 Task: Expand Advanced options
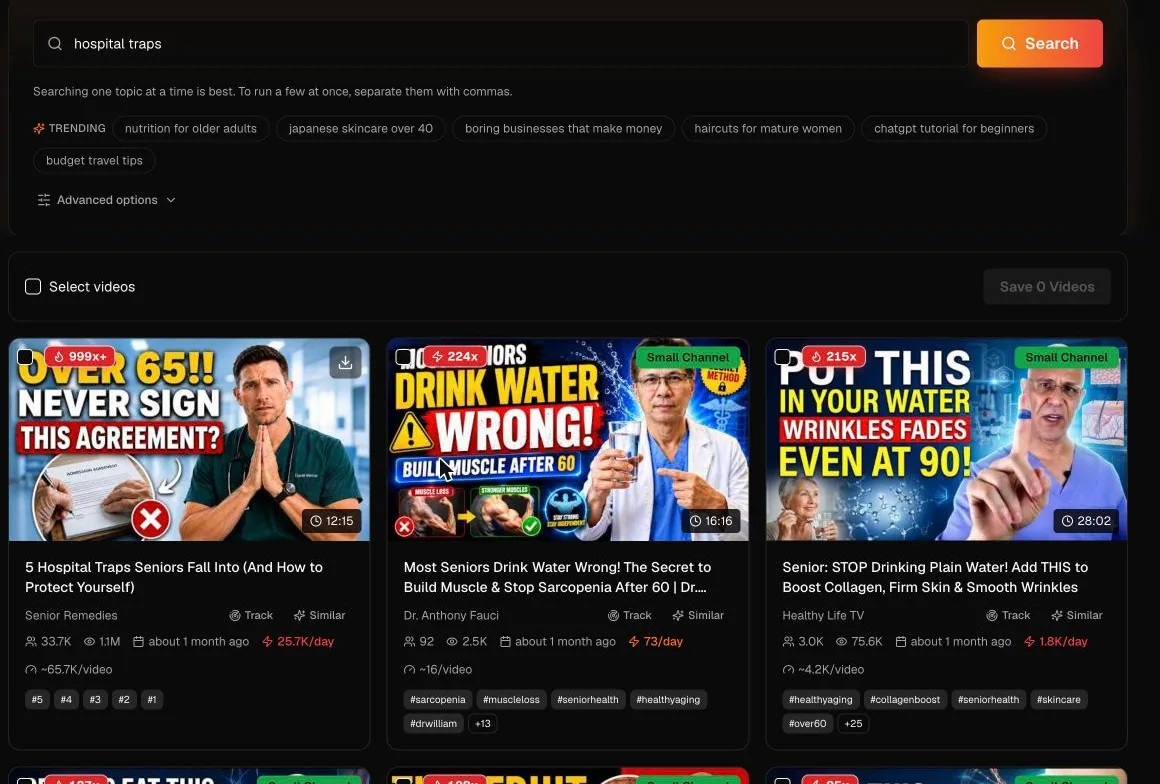pos(107,200)
